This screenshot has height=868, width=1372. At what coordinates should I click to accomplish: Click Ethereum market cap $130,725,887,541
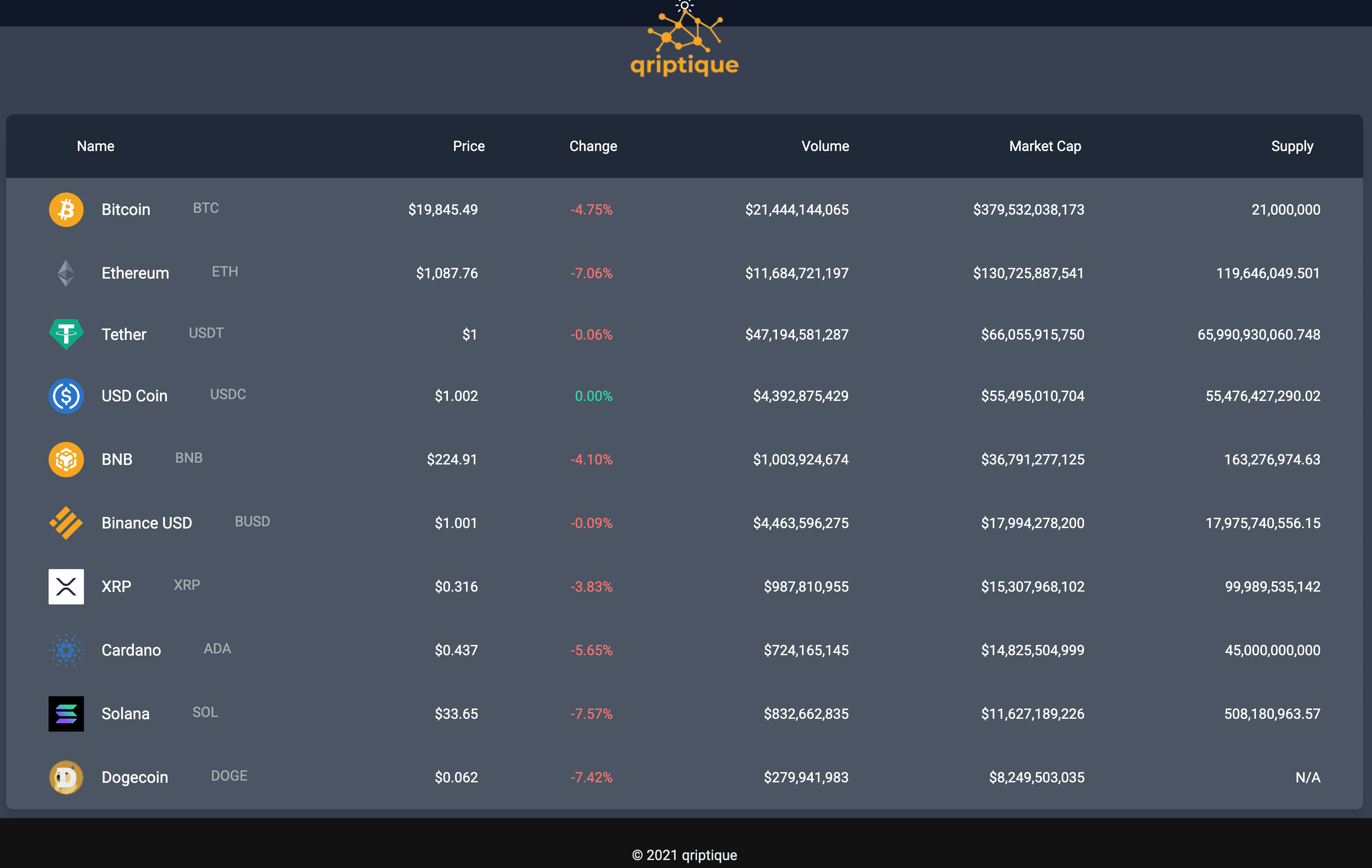pos(1028,273)
